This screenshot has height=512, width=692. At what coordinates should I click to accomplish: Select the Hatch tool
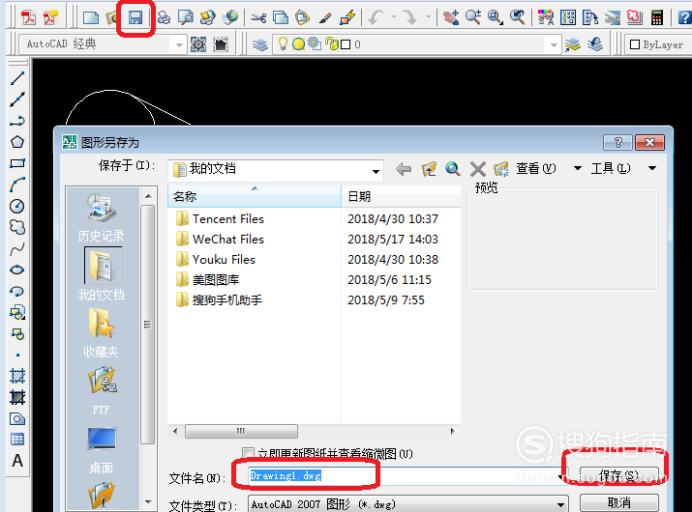pos(17,376)
